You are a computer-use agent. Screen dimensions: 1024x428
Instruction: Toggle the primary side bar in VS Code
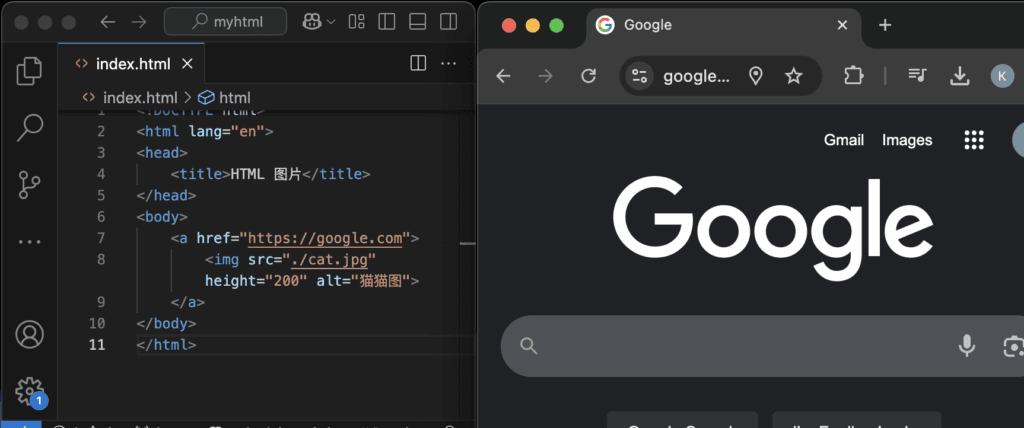click(x=387, y=22)
